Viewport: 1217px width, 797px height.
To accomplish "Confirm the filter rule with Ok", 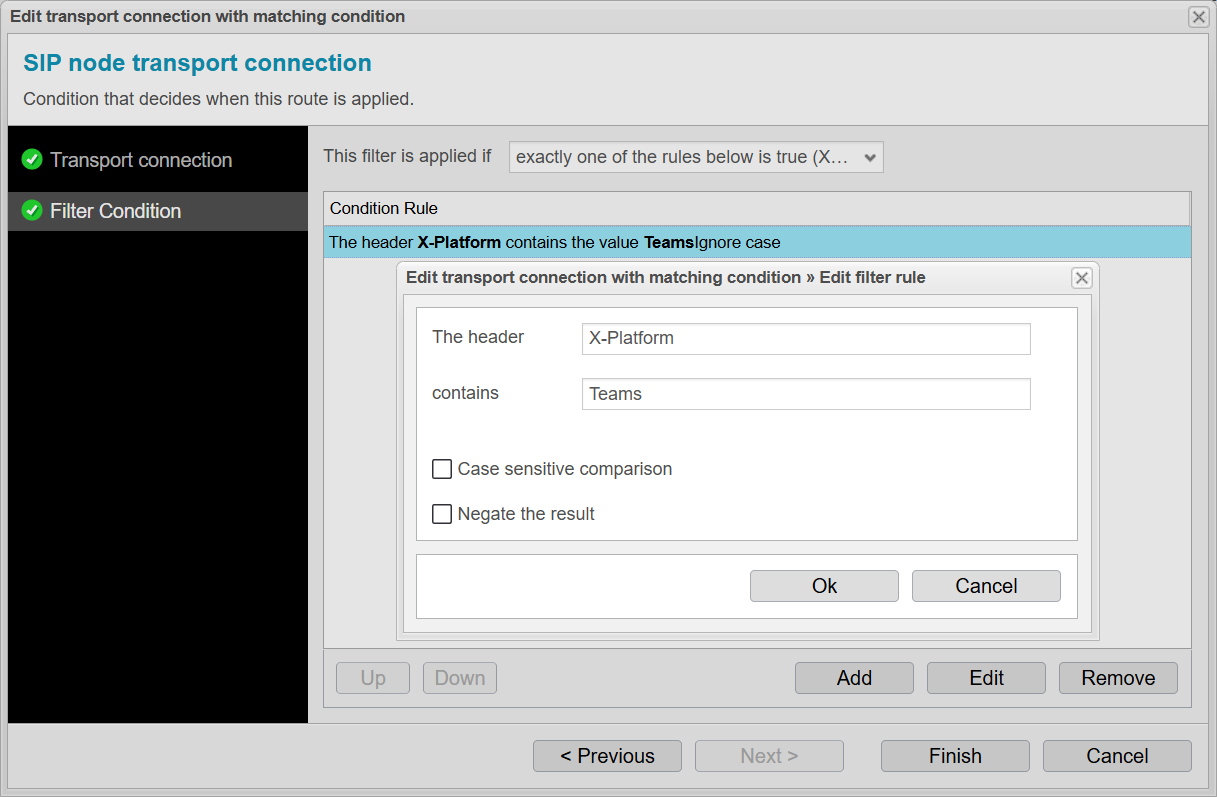I will point(824,586).
